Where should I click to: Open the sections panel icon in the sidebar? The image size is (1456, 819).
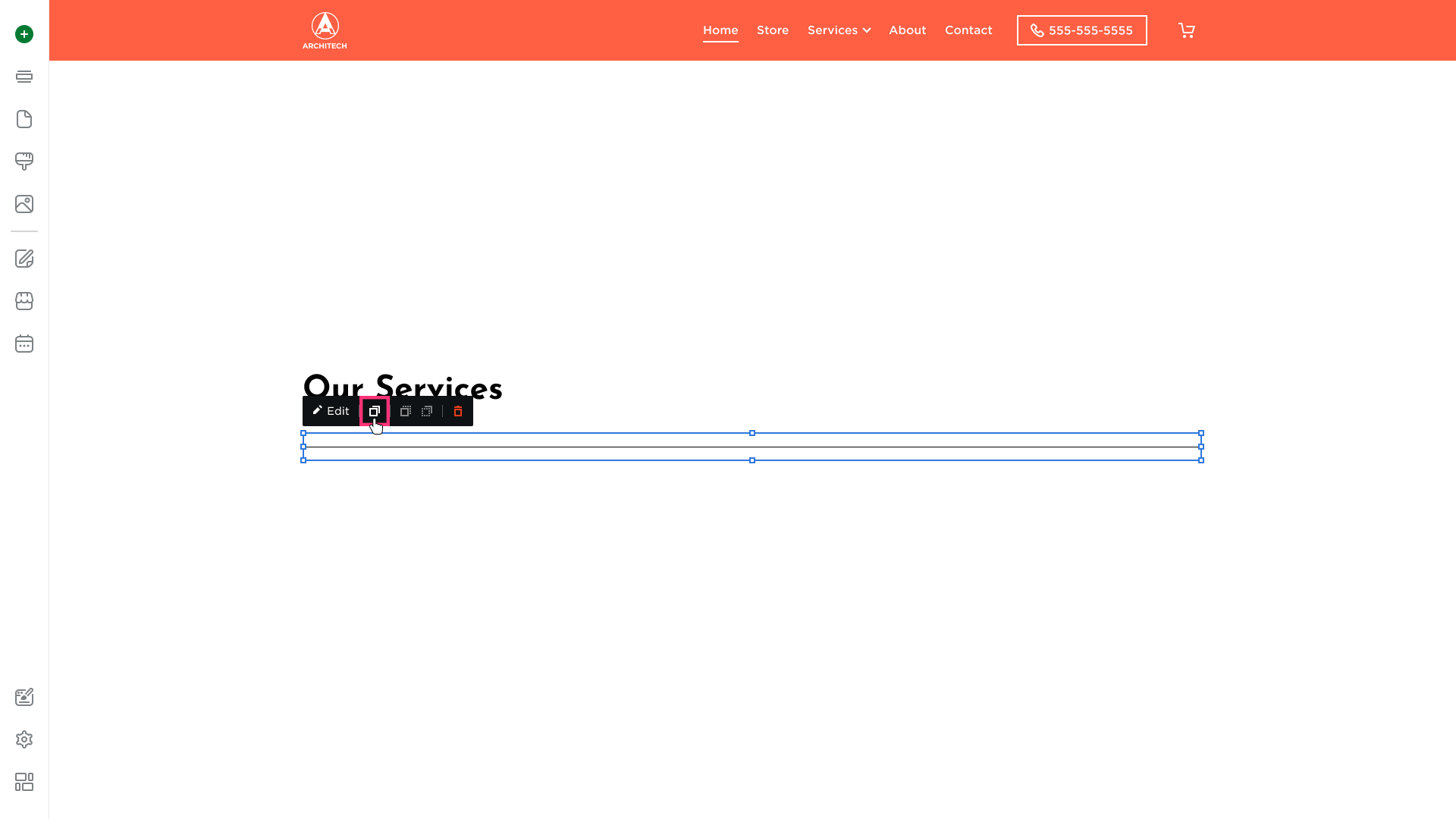click(x=24, y=77)
